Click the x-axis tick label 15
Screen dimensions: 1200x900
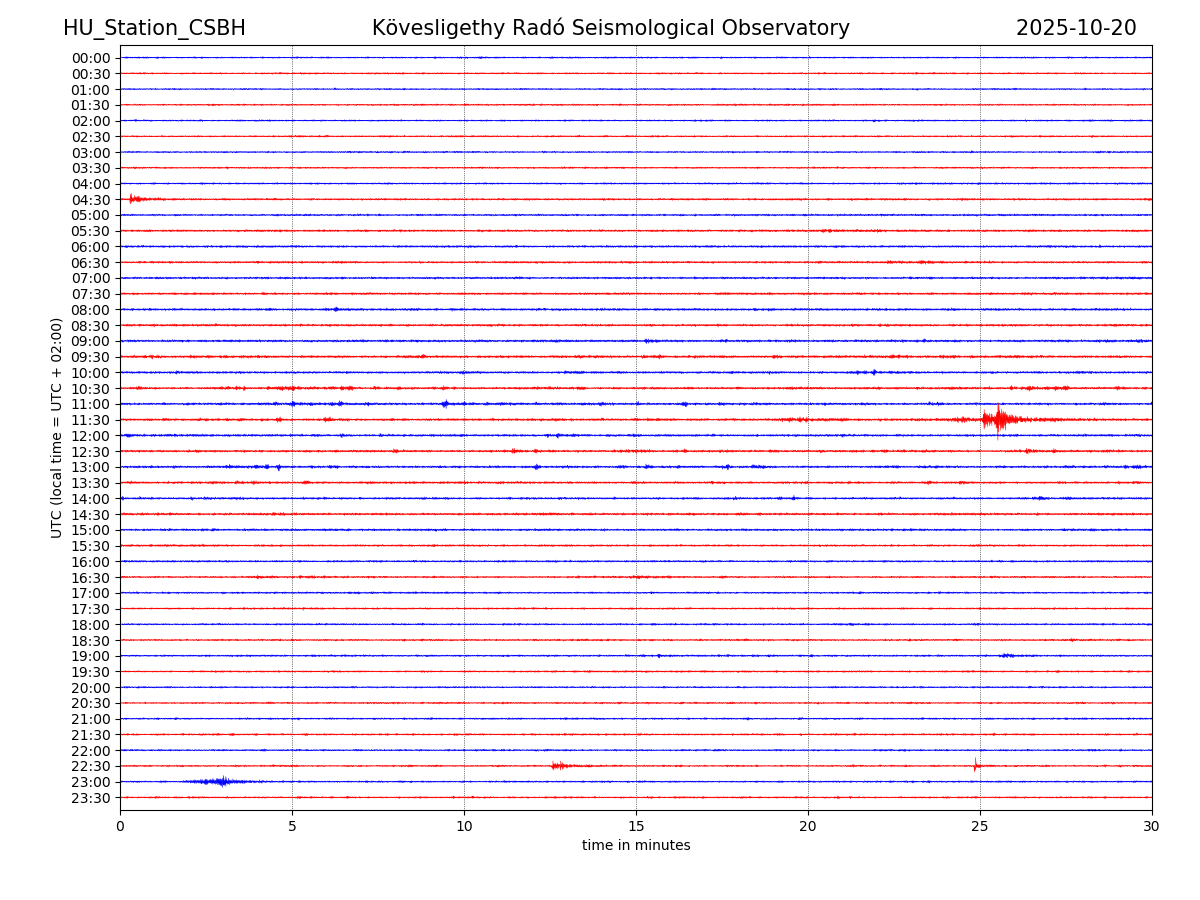coord(636,827)
